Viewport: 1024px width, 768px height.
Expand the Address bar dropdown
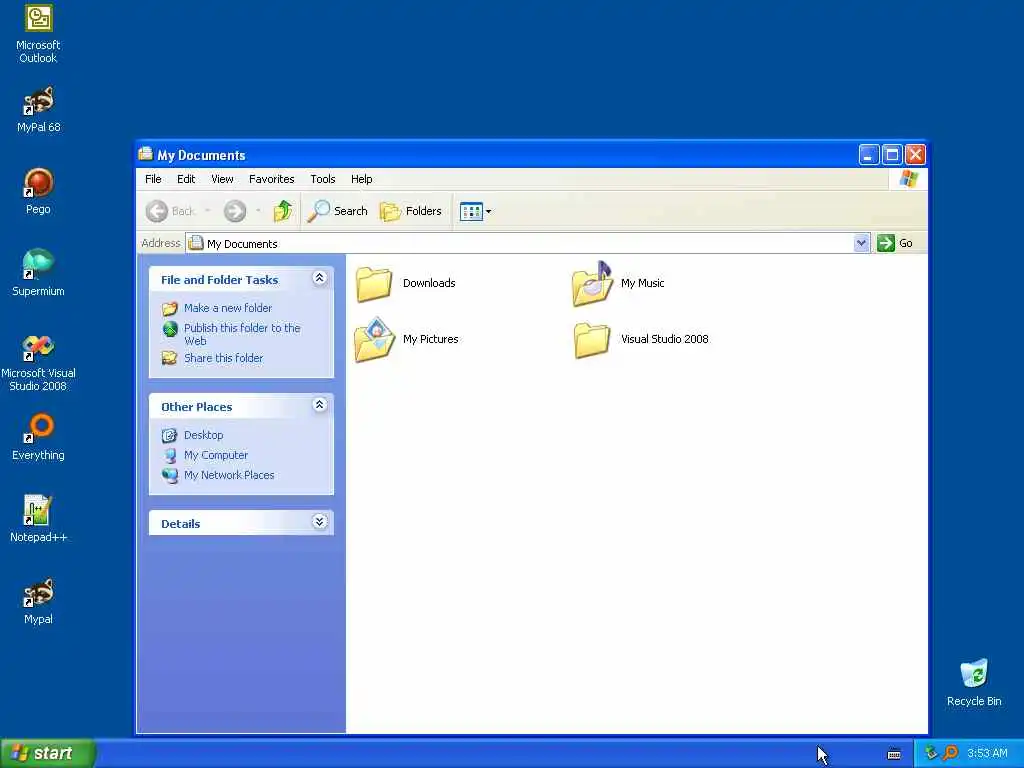pos(861,243)
